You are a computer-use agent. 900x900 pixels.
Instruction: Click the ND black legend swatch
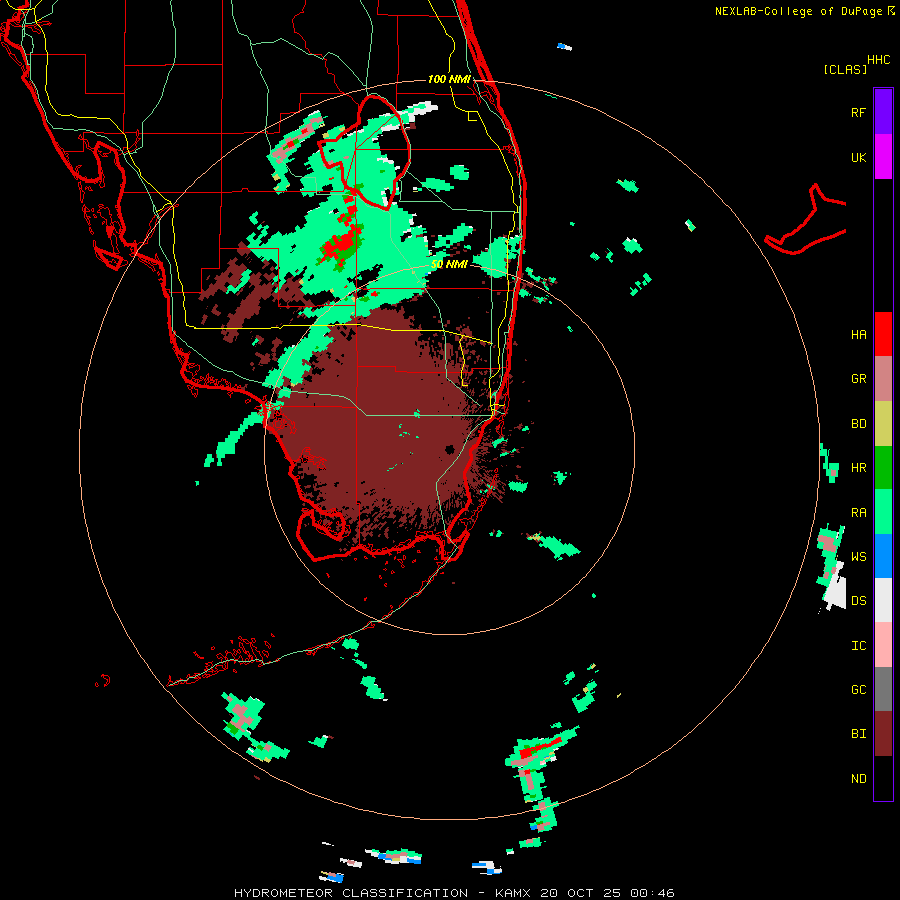(x=883, y=778)
